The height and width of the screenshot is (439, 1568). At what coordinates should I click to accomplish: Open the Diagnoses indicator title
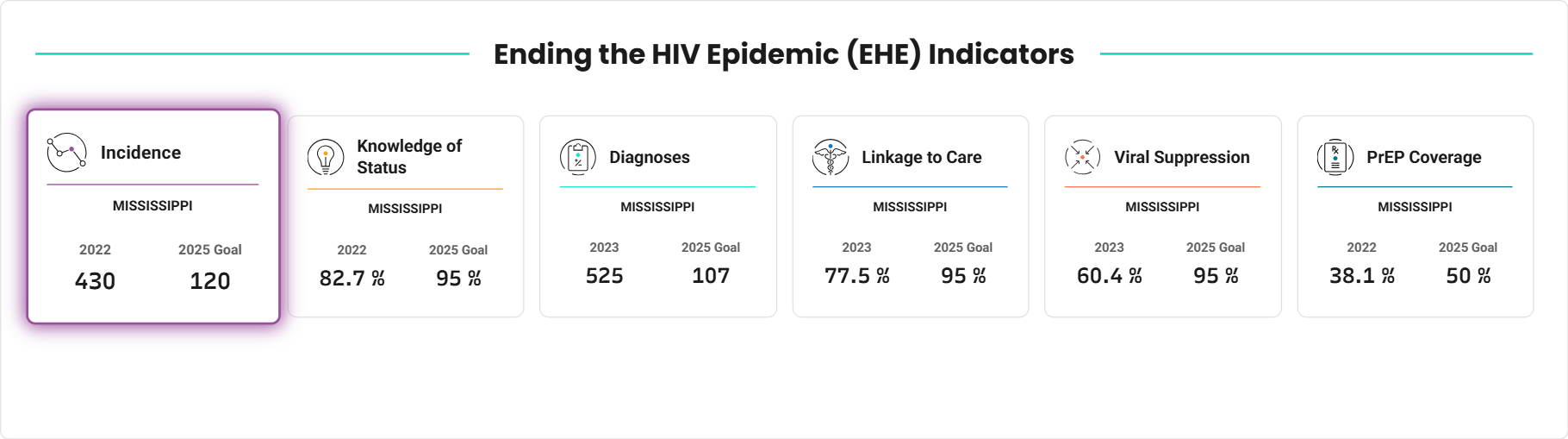650,157
